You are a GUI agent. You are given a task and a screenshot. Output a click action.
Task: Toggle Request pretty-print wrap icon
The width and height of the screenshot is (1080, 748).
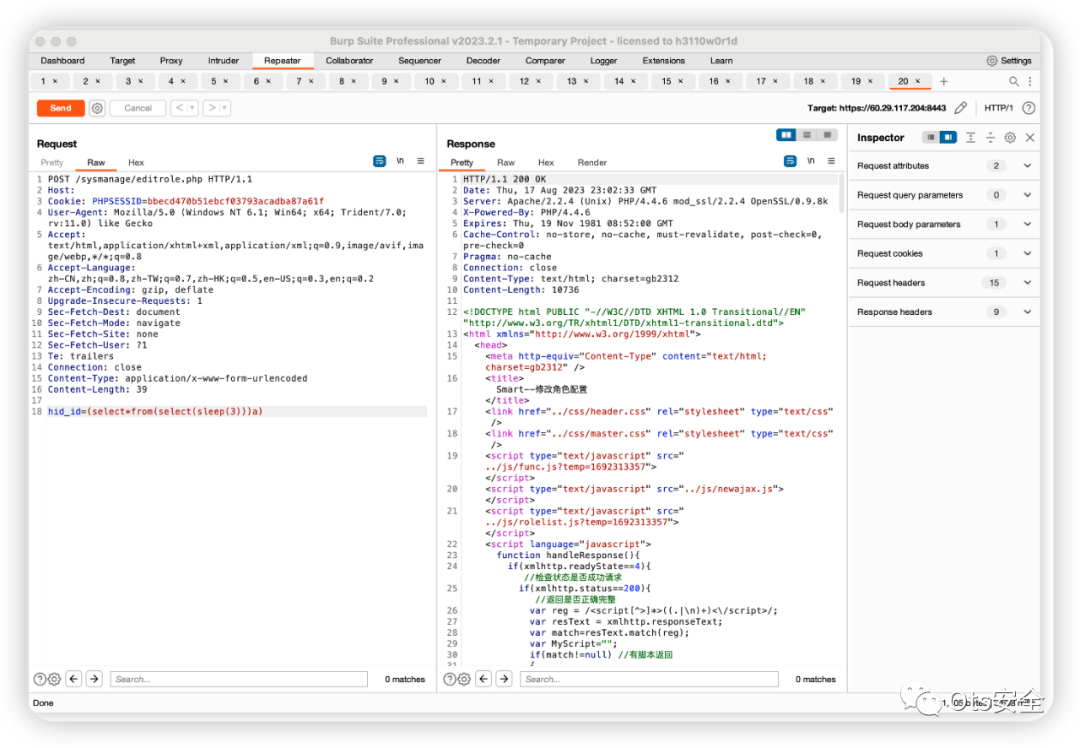[380, 161]
